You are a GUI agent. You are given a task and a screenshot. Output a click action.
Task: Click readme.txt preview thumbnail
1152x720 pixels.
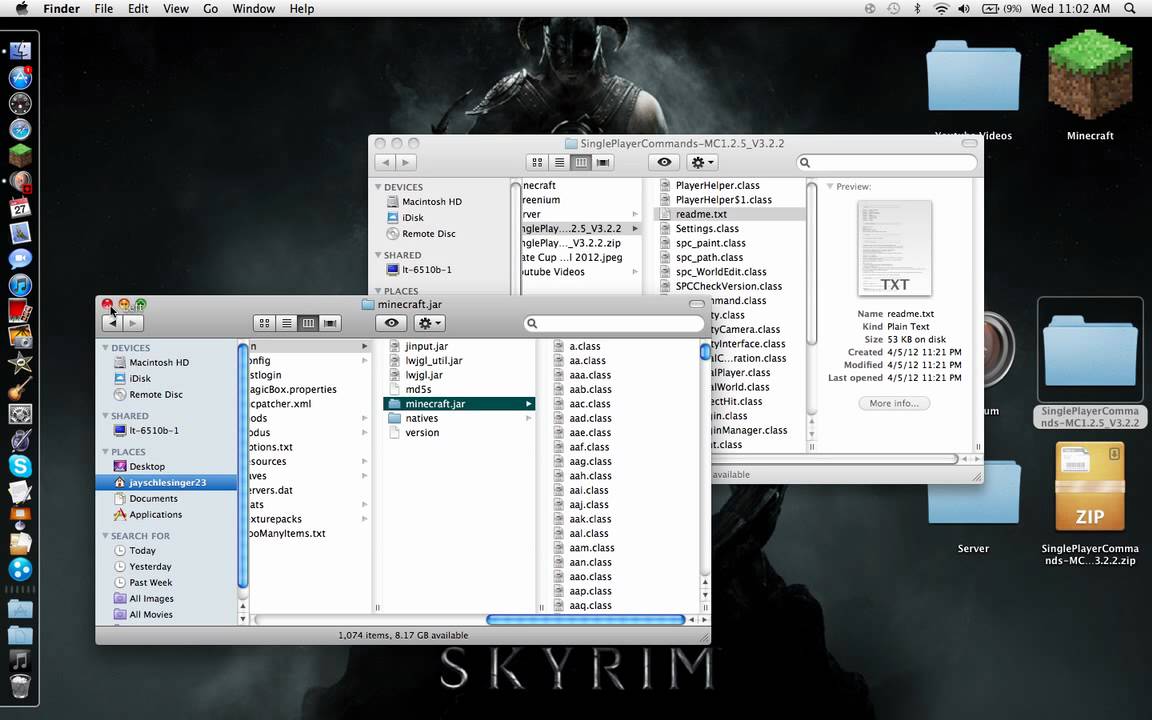click(x=894, y=248)
